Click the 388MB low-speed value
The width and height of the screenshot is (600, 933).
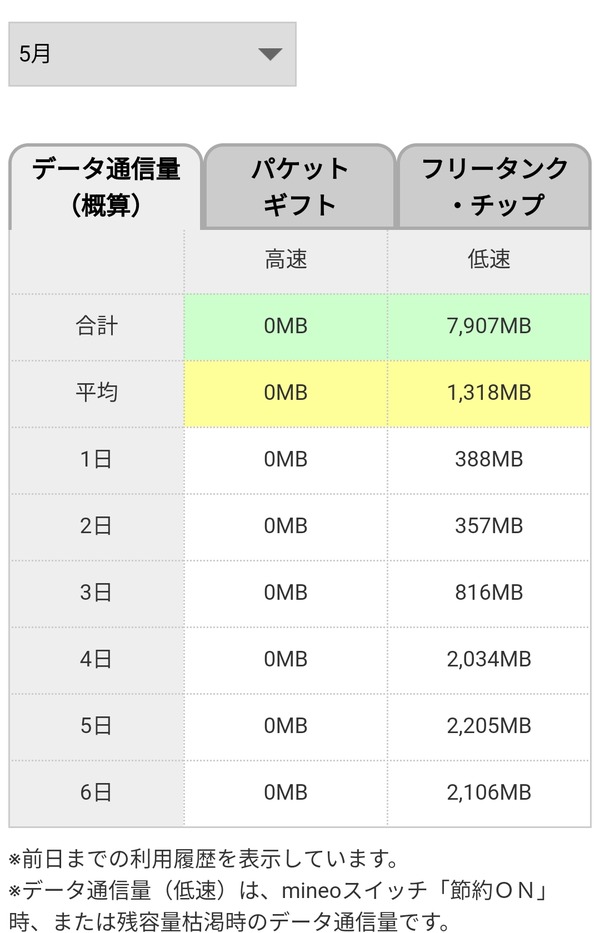click(x=489, y=459)
